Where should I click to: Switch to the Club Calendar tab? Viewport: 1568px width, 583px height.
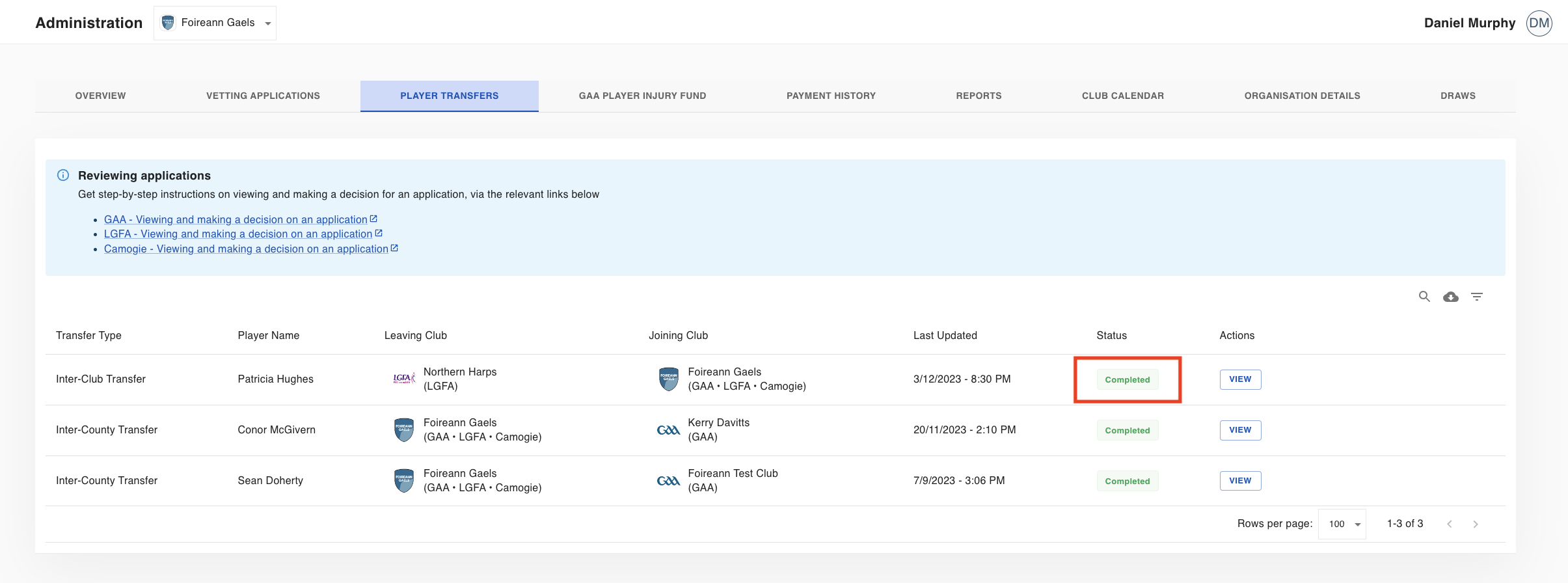(x=1123, y=96)
